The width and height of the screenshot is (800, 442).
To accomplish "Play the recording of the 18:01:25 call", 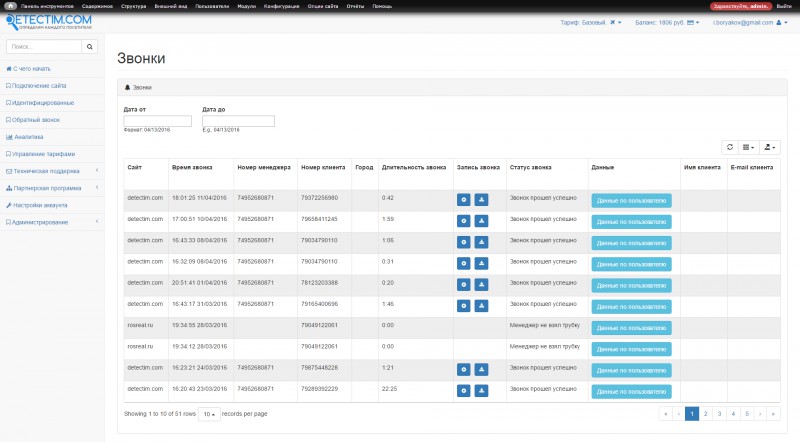I will 463,199.
